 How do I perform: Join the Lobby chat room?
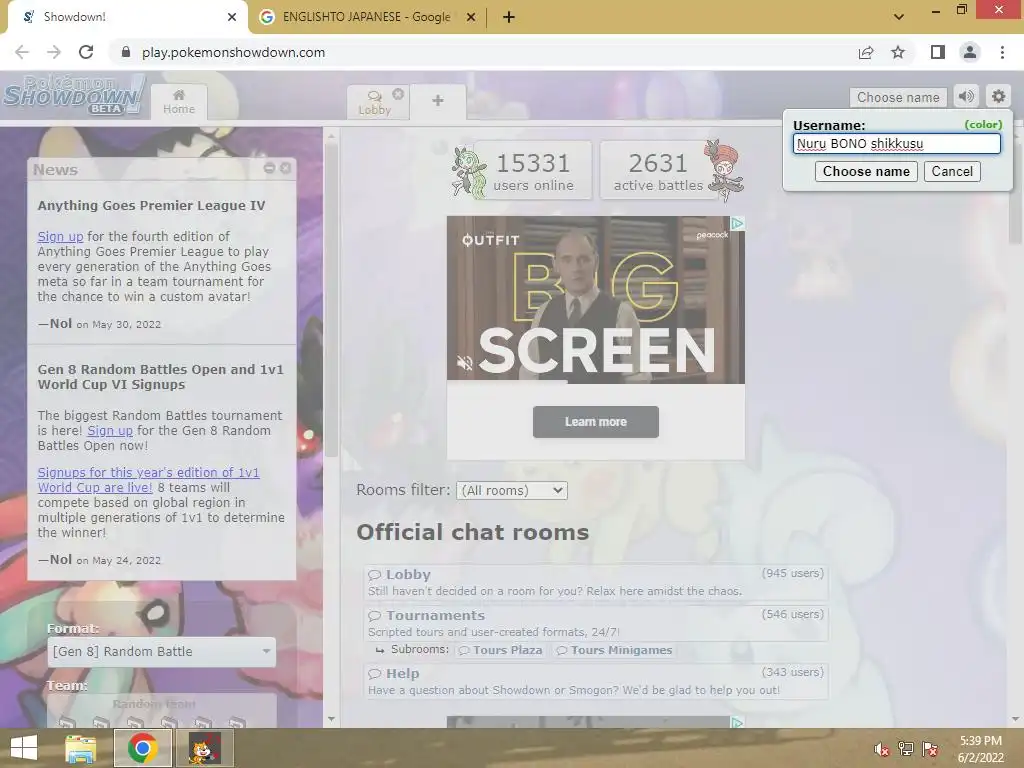(596, 582)
